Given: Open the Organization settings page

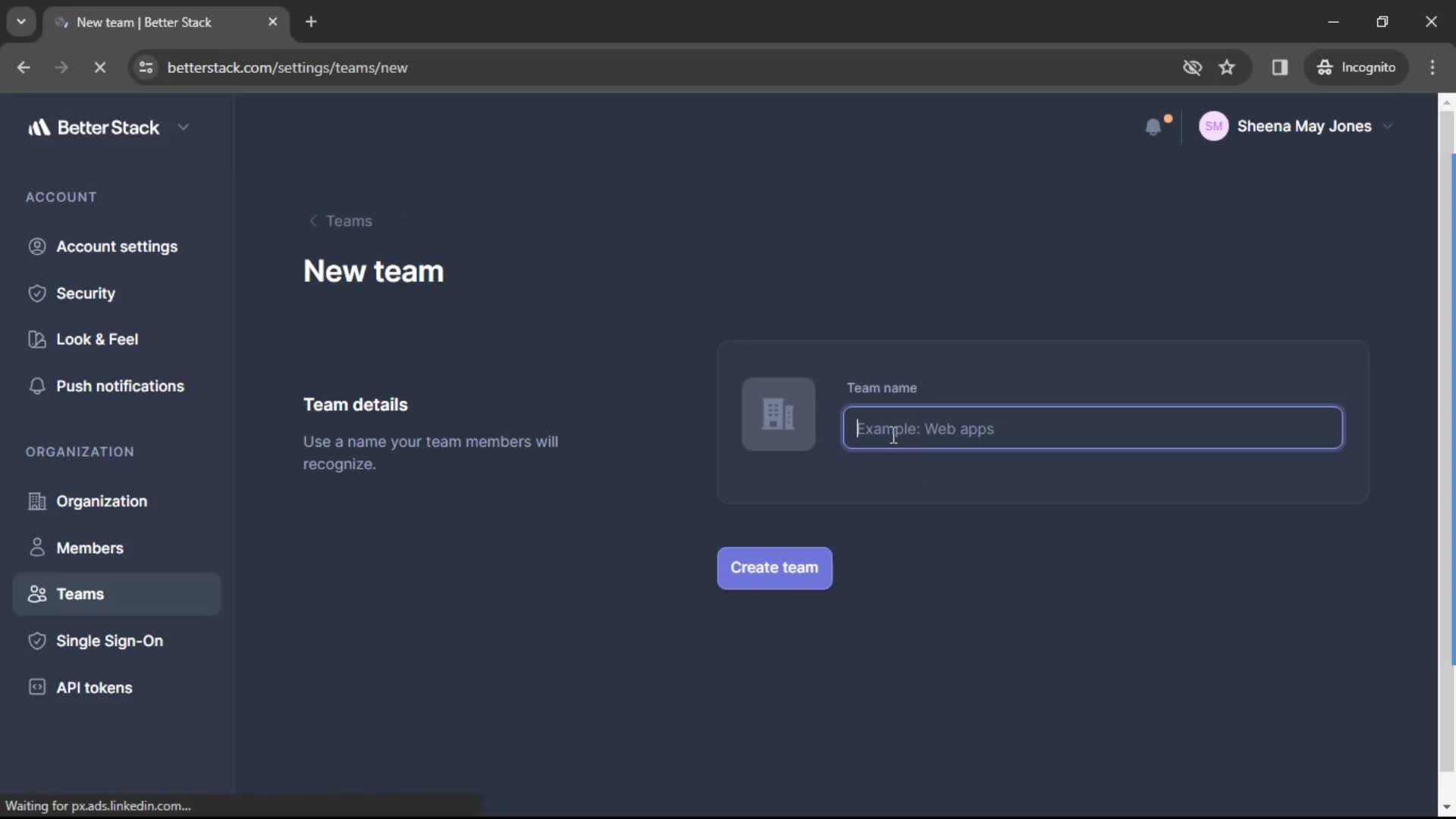Looking at the screenshot, I should point(116,501).
